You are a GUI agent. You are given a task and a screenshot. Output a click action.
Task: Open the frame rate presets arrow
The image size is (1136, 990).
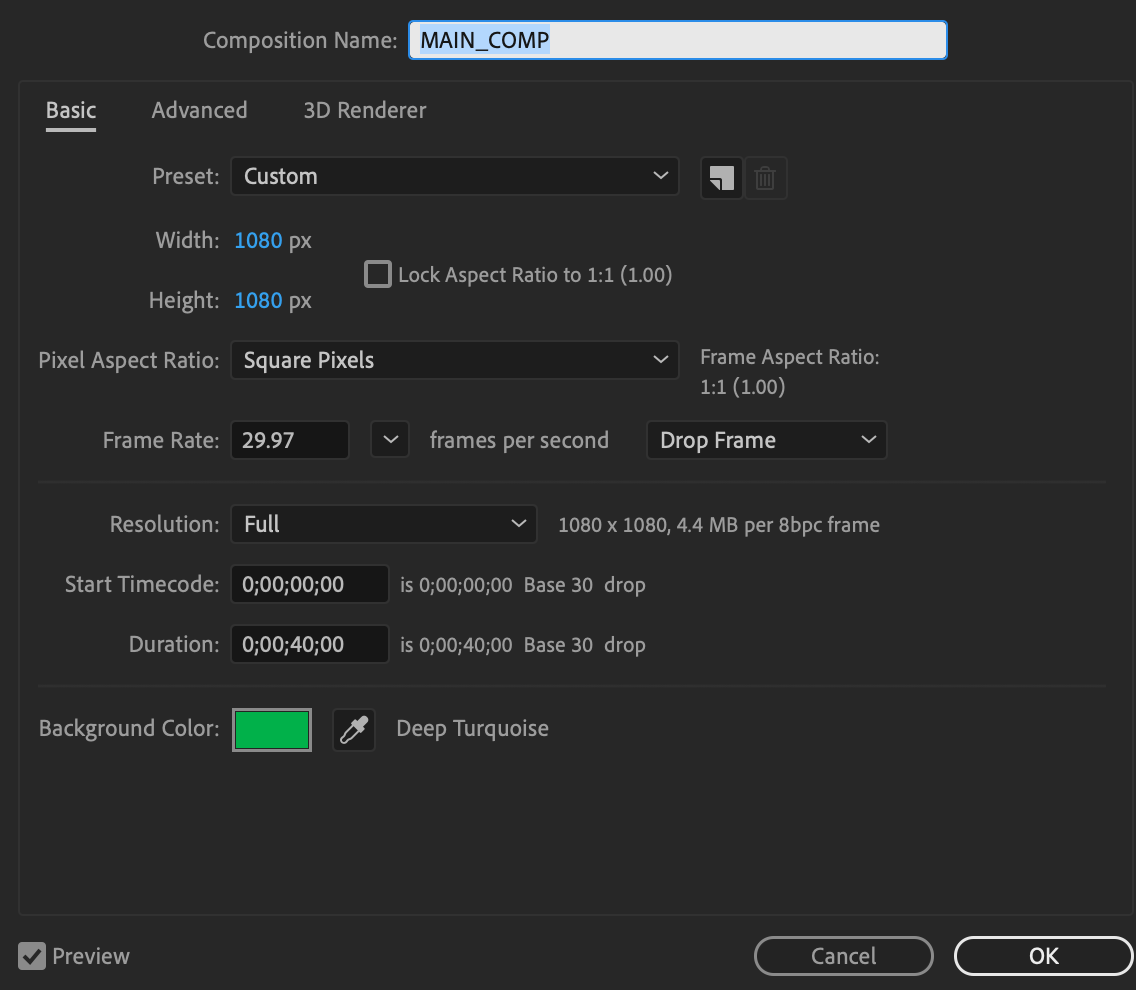[390, 440]
